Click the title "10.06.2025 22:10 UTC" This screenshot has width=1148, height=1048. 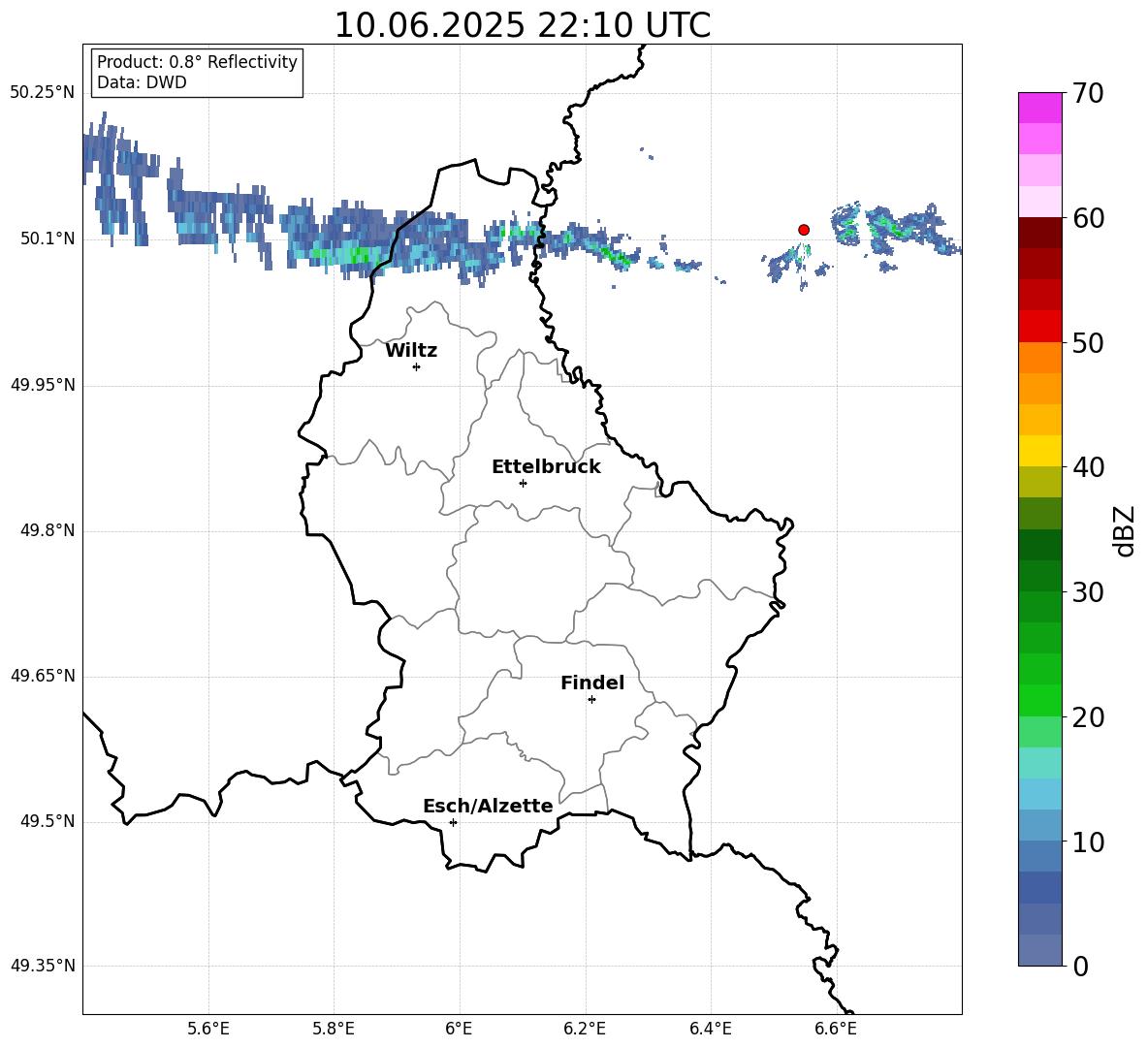click(522, 25)
